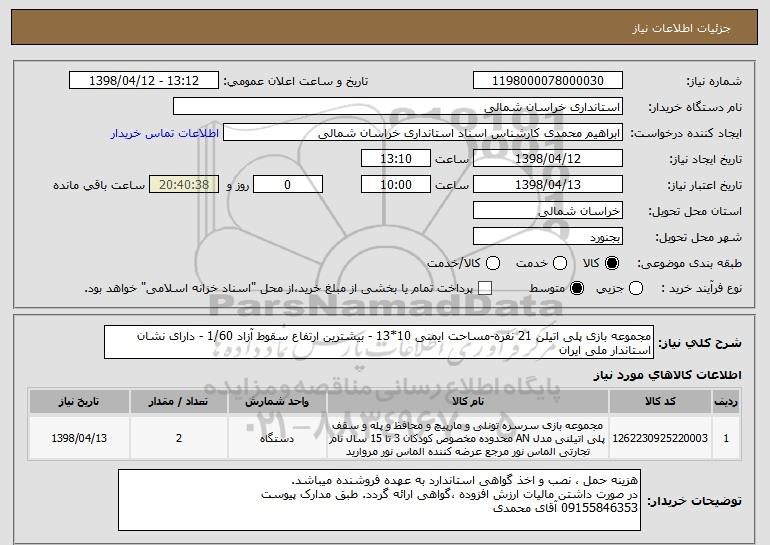770x545 pixels.
Task: Click requester field ابراهیم محمدی
Action: tap(423, 133)
